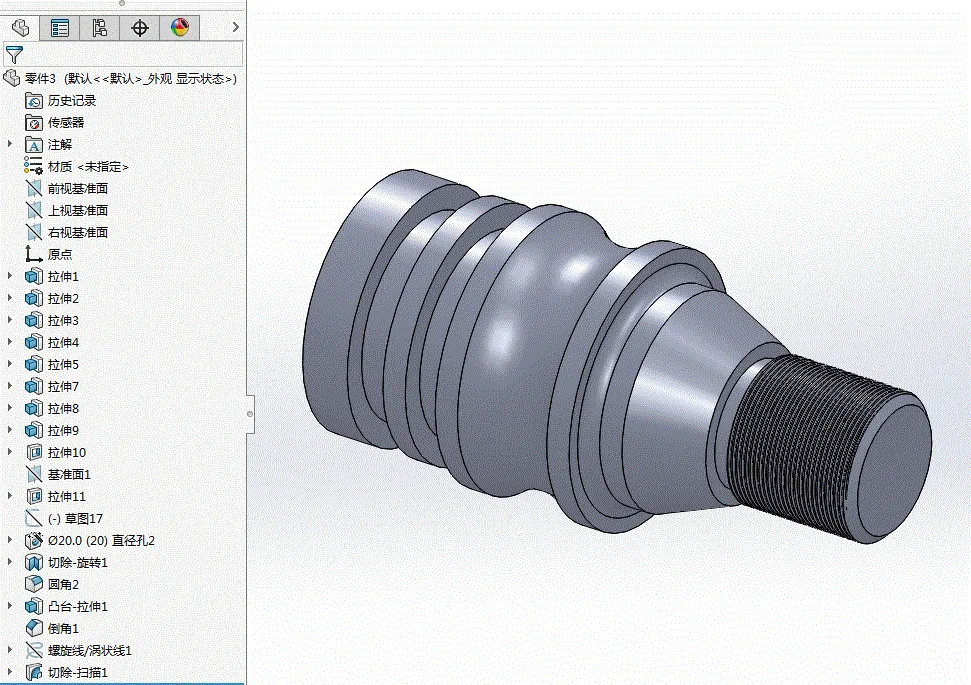Click the panel collapse handle on the splitter
The width and height of the screenshot is (971, 685).
(x=250, y=414)
